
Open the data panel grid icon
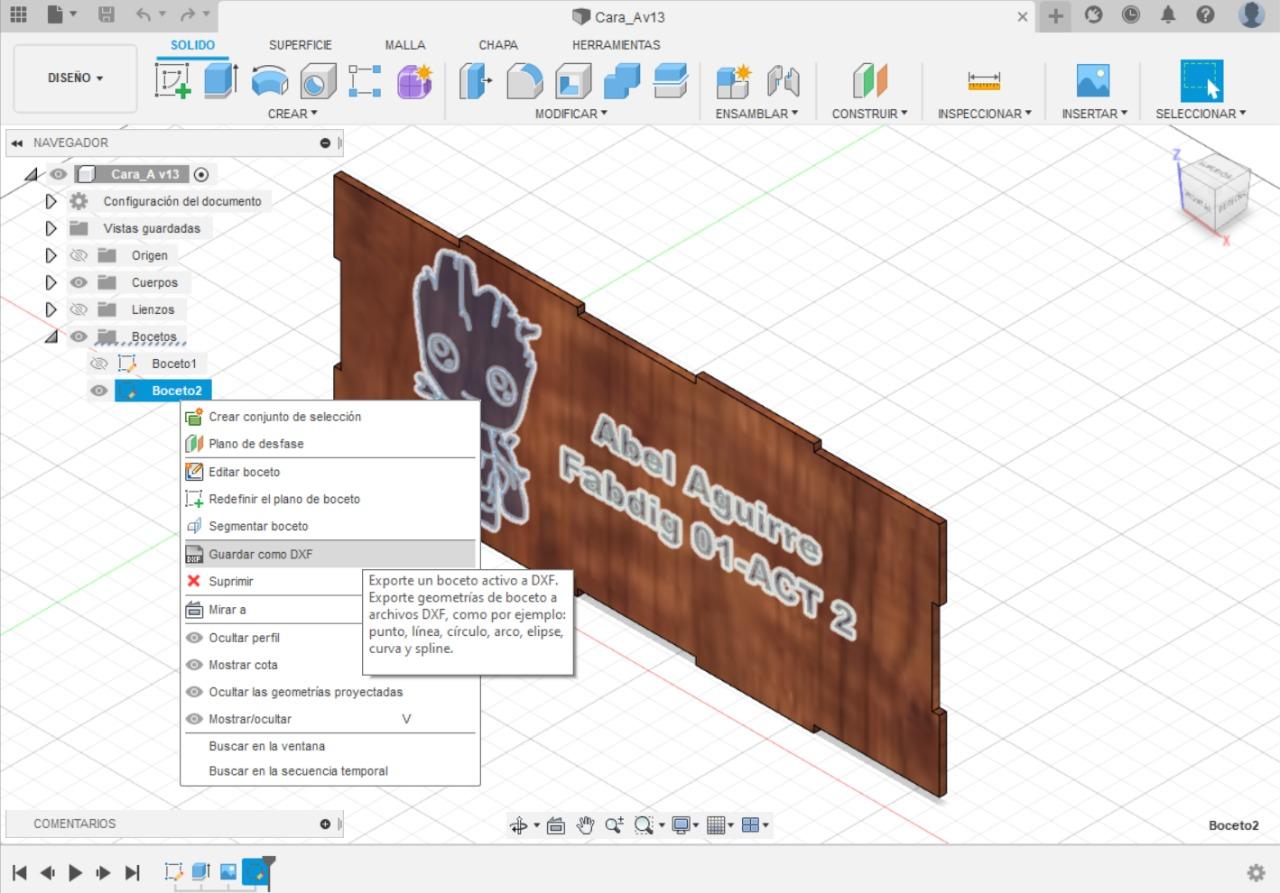point(18,16)
